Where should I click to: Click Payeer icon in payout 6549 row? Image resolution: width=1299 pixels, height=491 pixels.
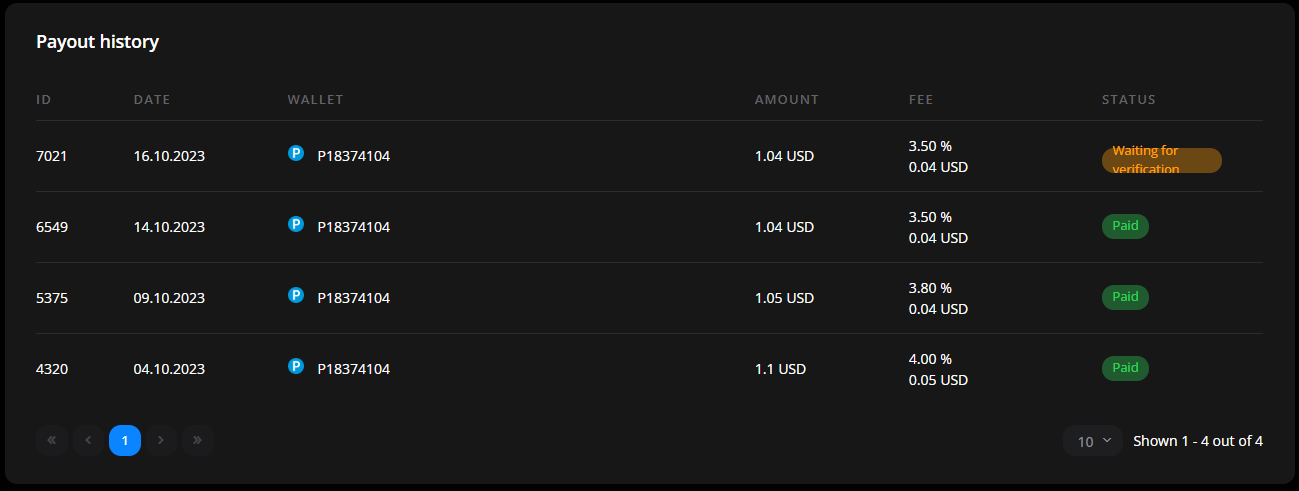click(x=295, y=225)
